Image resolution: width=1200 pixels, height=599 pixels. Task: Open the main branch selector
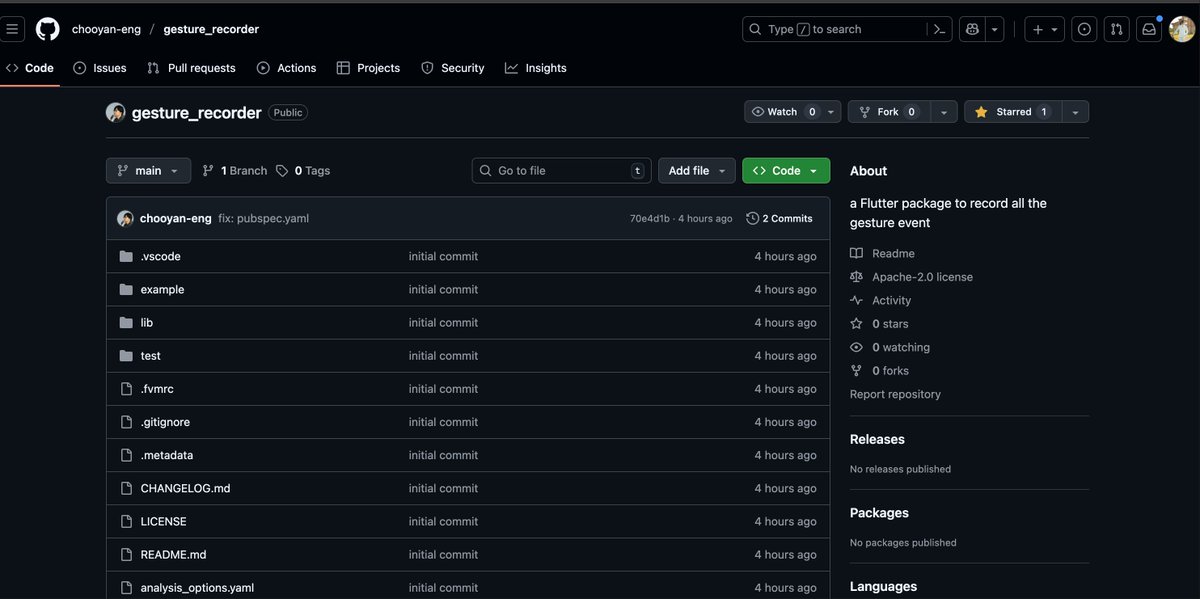[x=148, y=171]
